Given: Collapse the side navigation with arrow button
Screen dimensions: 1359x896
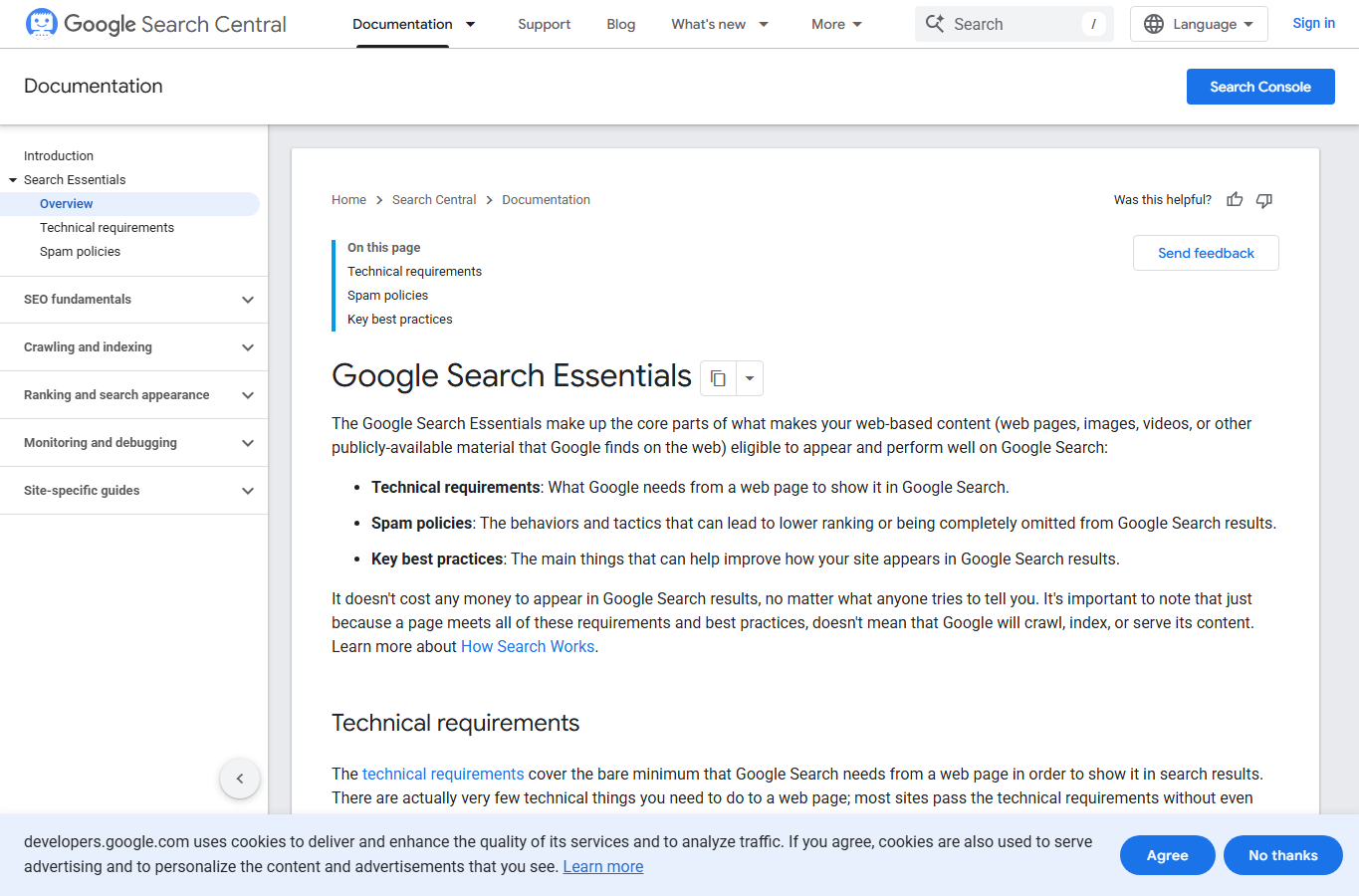Looking at the screenshot, I should point(240,779).
